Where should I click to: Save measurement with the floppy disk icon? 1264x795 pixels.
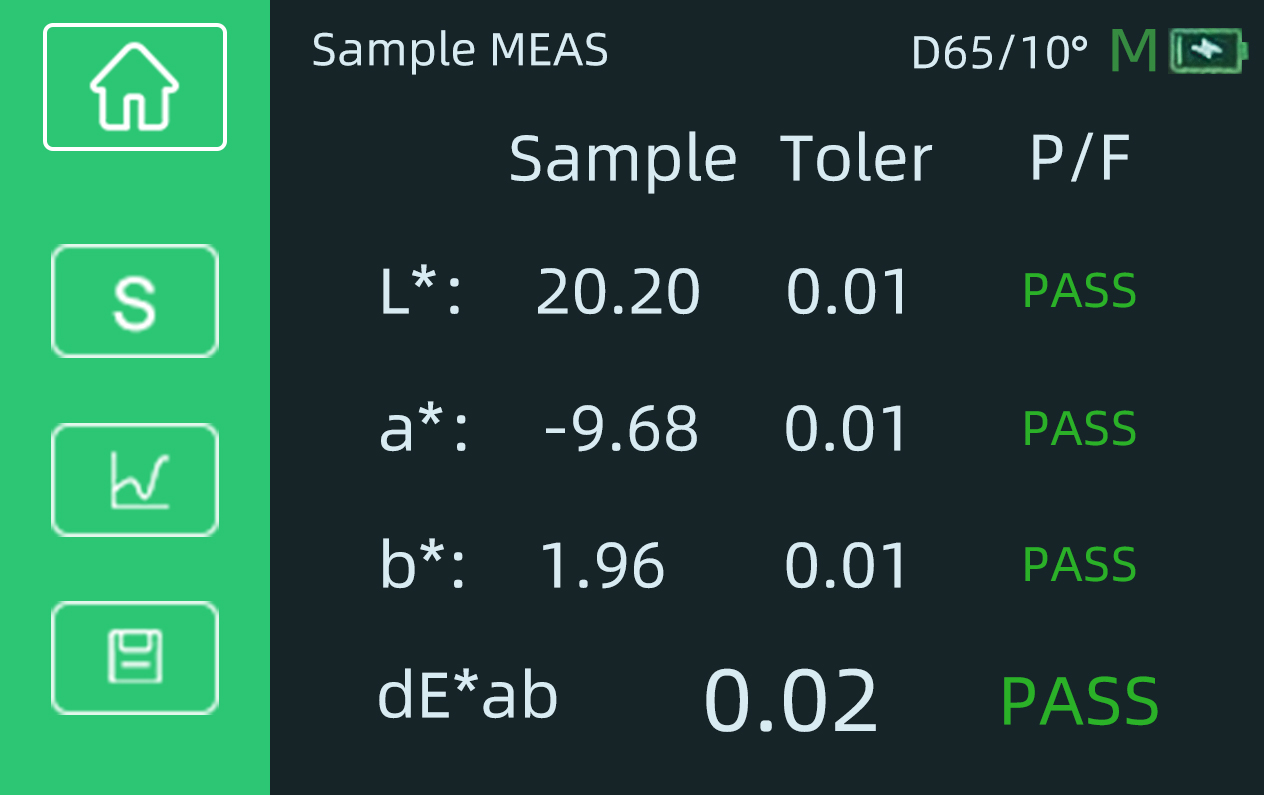pyautogui.click(x=135, y=657)
